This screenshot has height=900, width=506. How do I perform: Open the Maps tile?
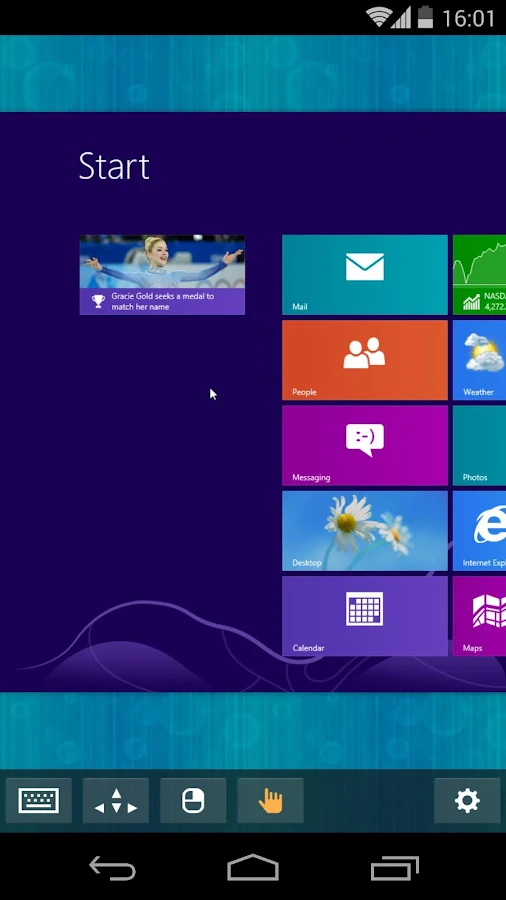[x=480, y=616]
